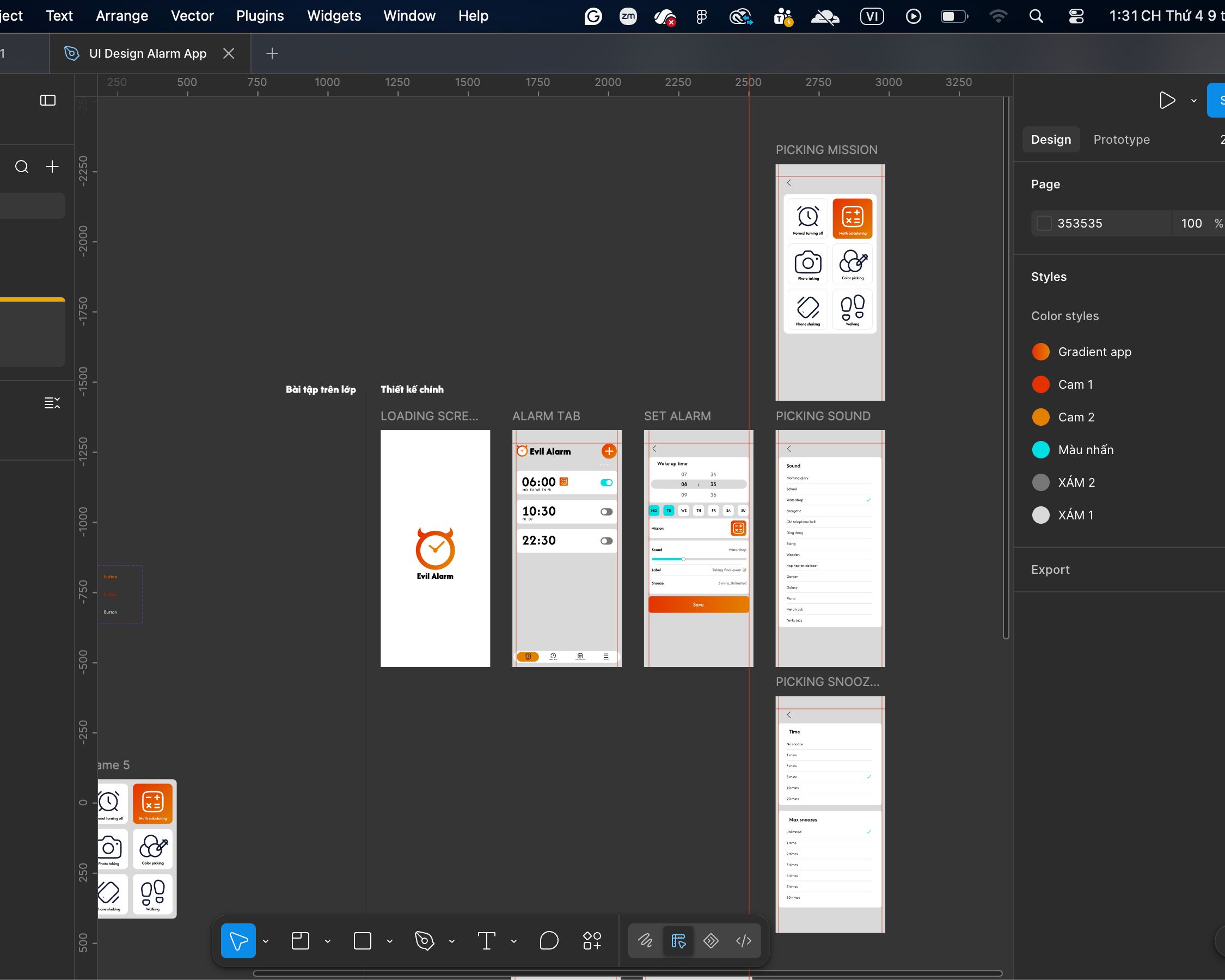This screenshot has height=980, width=1225.
Task: Open a new tab with plus button
Action: click(x=272, y=53)
